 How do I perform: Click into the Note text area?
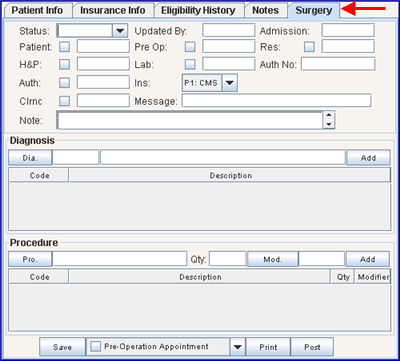tap(190, 120)
